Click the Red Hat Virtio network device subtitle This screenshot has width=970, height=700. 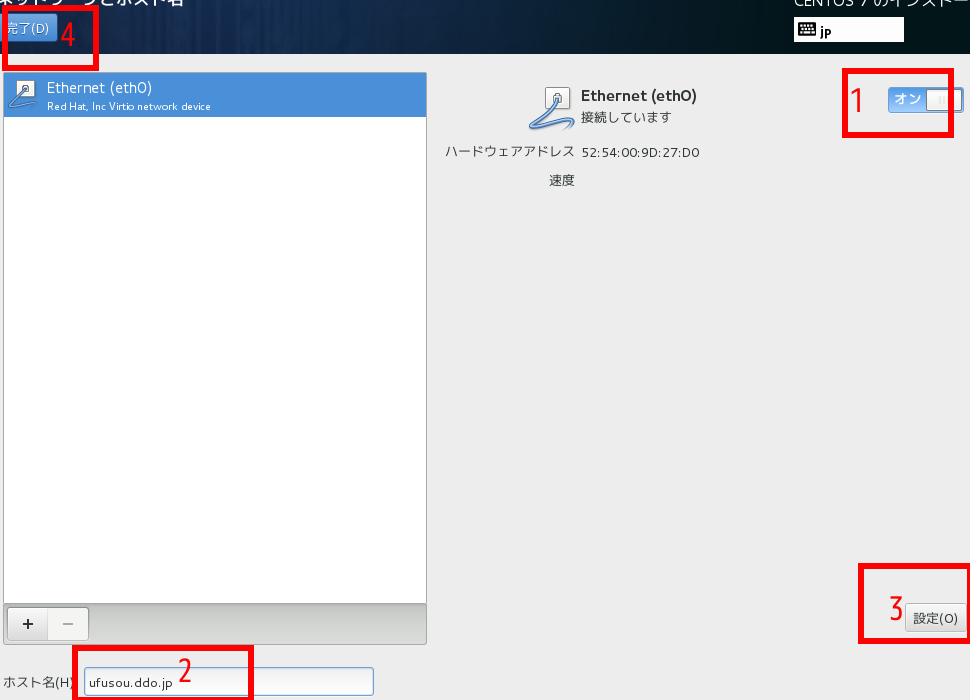(x=128, y=106)
